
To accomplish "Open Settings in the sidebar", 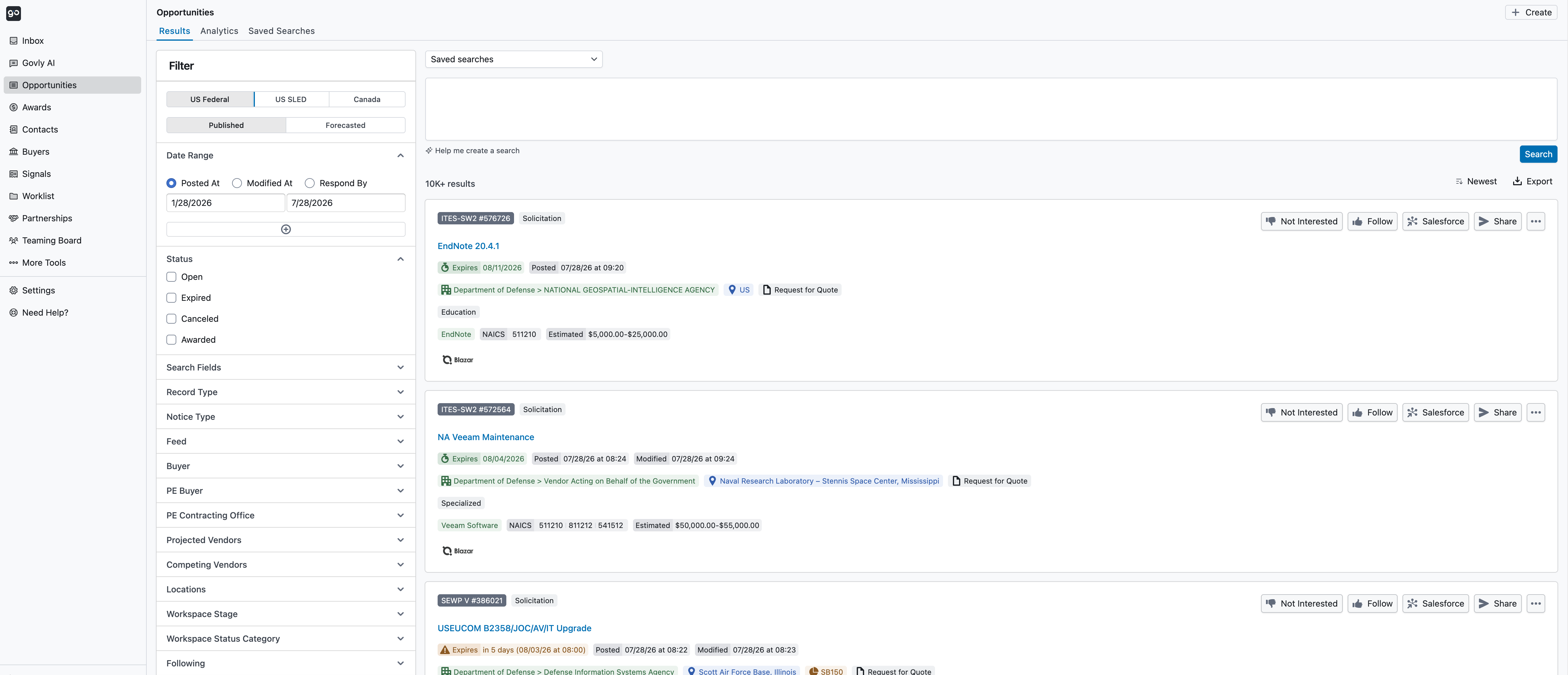I will pyautogui.click(x=72, y=290).
